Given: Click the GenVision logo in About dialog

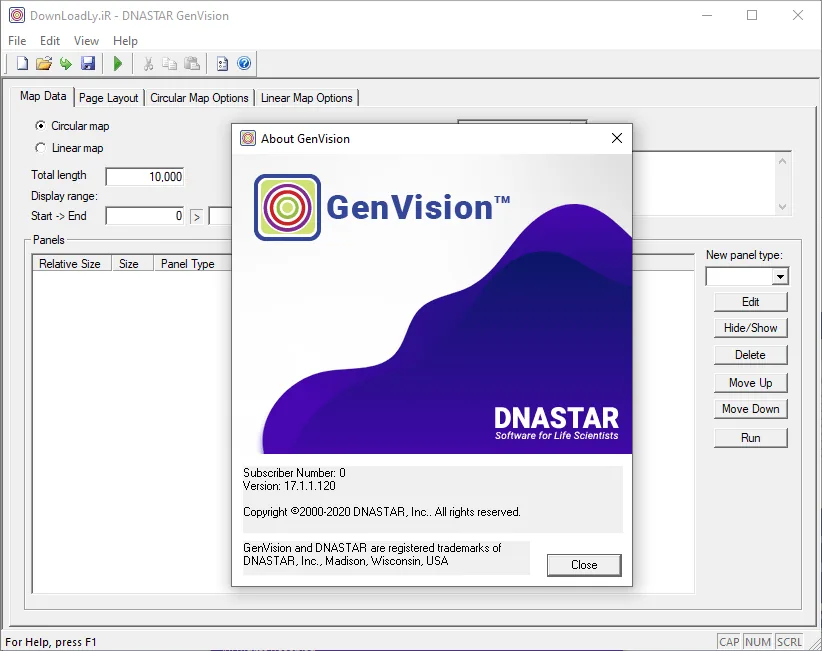Looking at the screenshot, I should (287, 207).
